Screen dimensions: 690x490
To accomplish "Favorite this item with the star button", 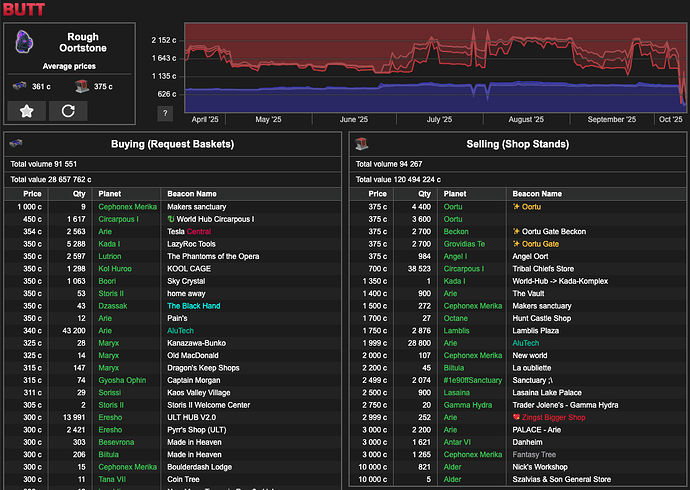I will tap(27, 111).
